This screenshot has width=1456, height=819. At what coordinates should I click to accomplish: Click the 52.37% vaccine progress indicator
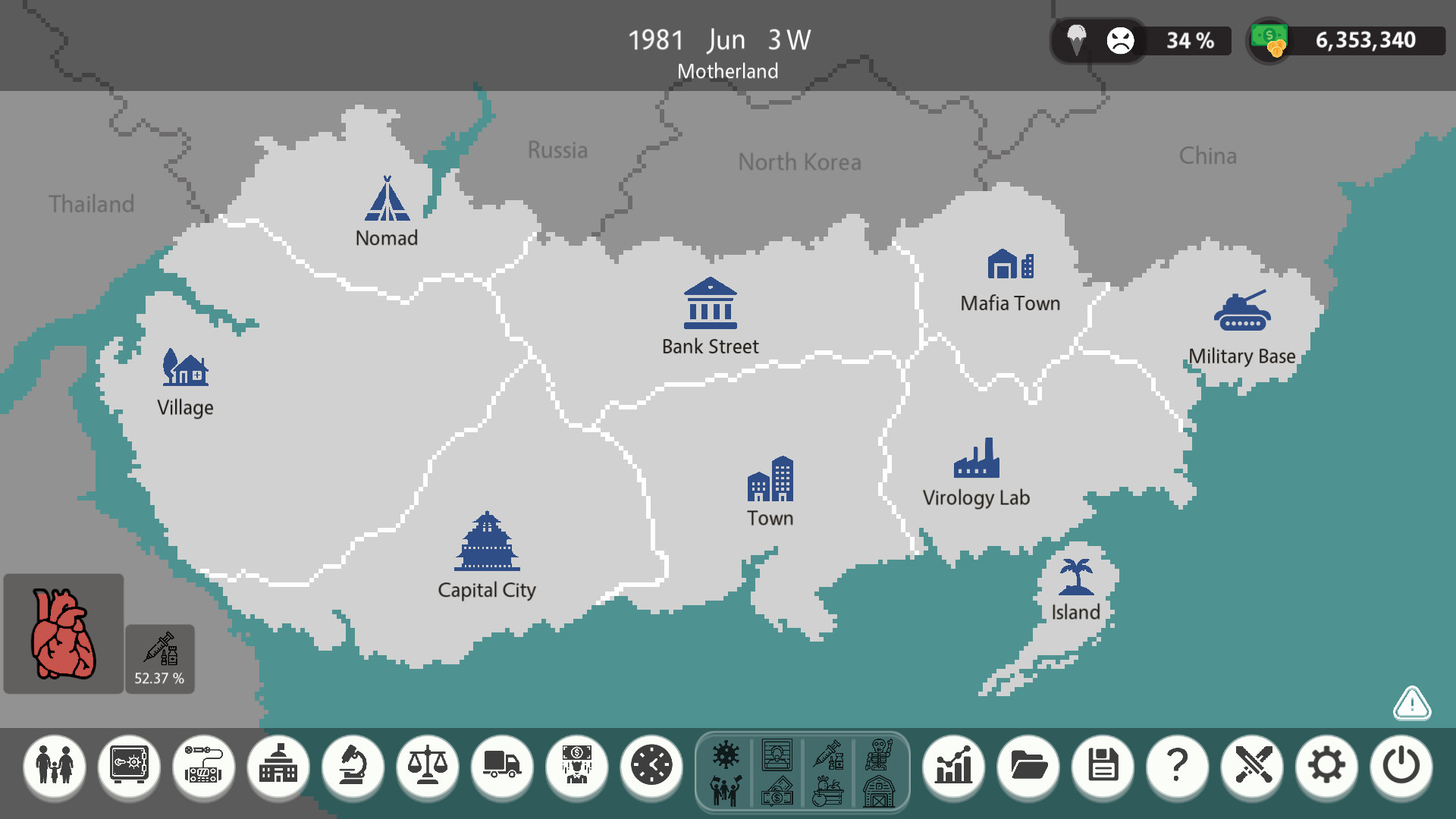pyautogui.click(x=158, y=658)
